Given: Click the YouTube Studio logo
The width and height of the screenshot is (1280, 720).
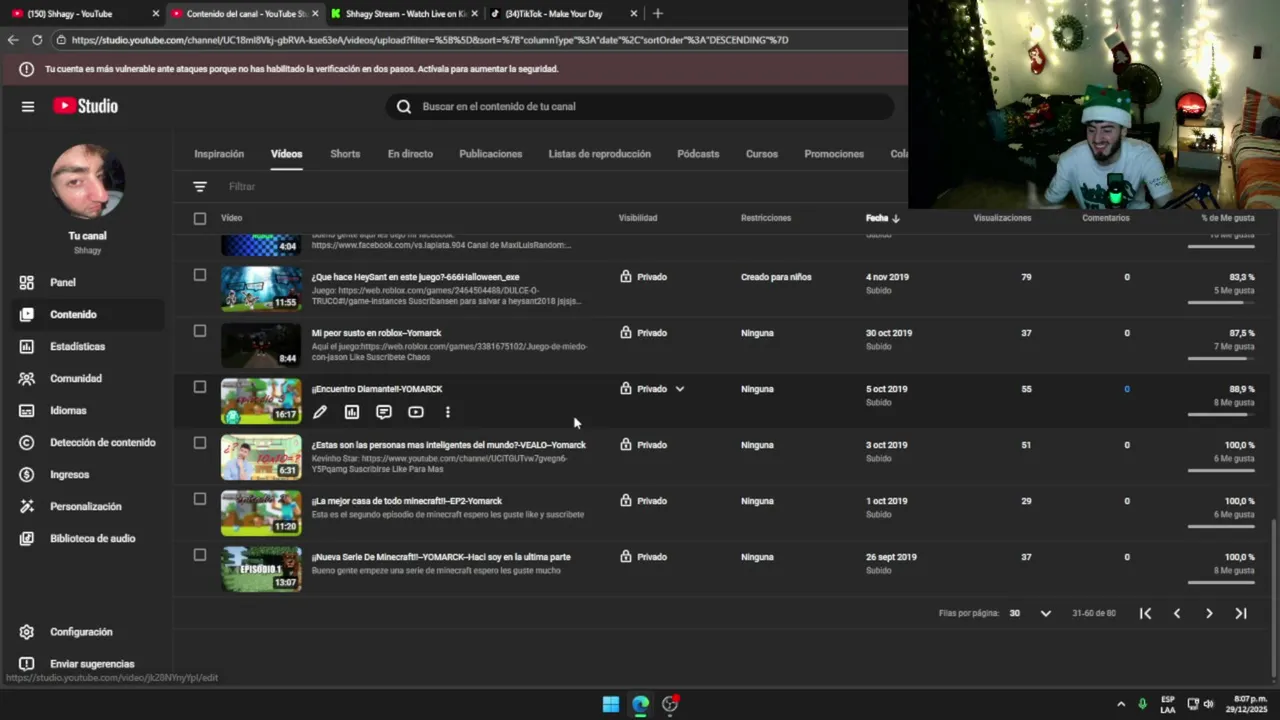Looking at the screenshot, I should [85, 106].
